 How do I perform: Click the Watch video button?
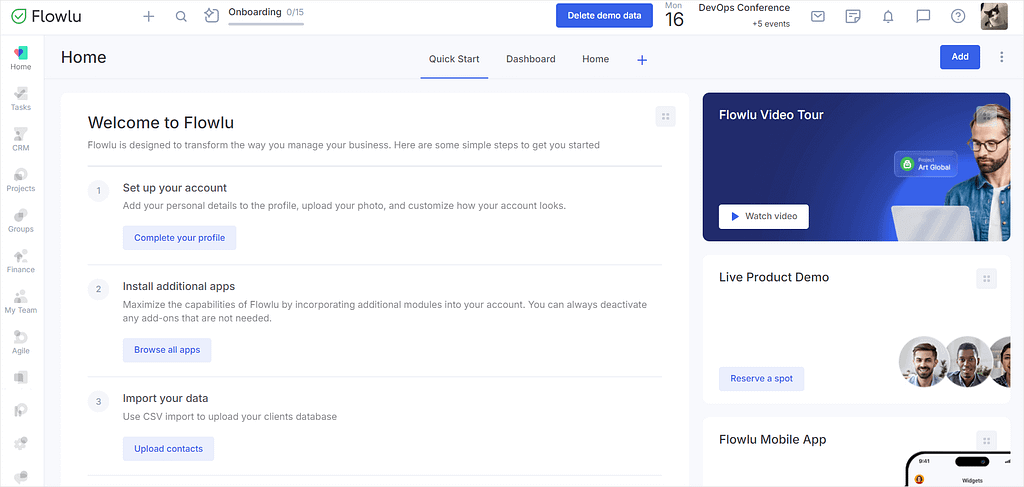pos(763,216)
